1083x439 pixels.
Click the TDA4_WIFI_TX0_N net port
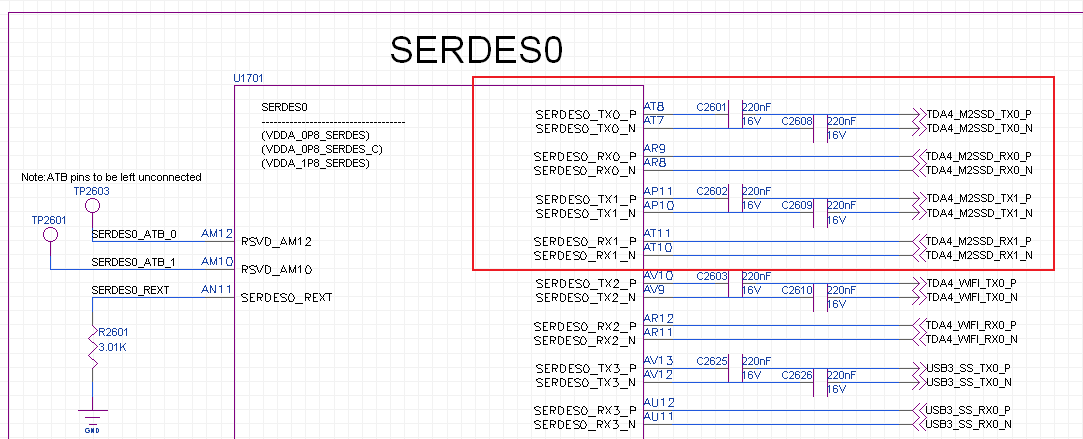pyautogui.click(x=966, y=297)
